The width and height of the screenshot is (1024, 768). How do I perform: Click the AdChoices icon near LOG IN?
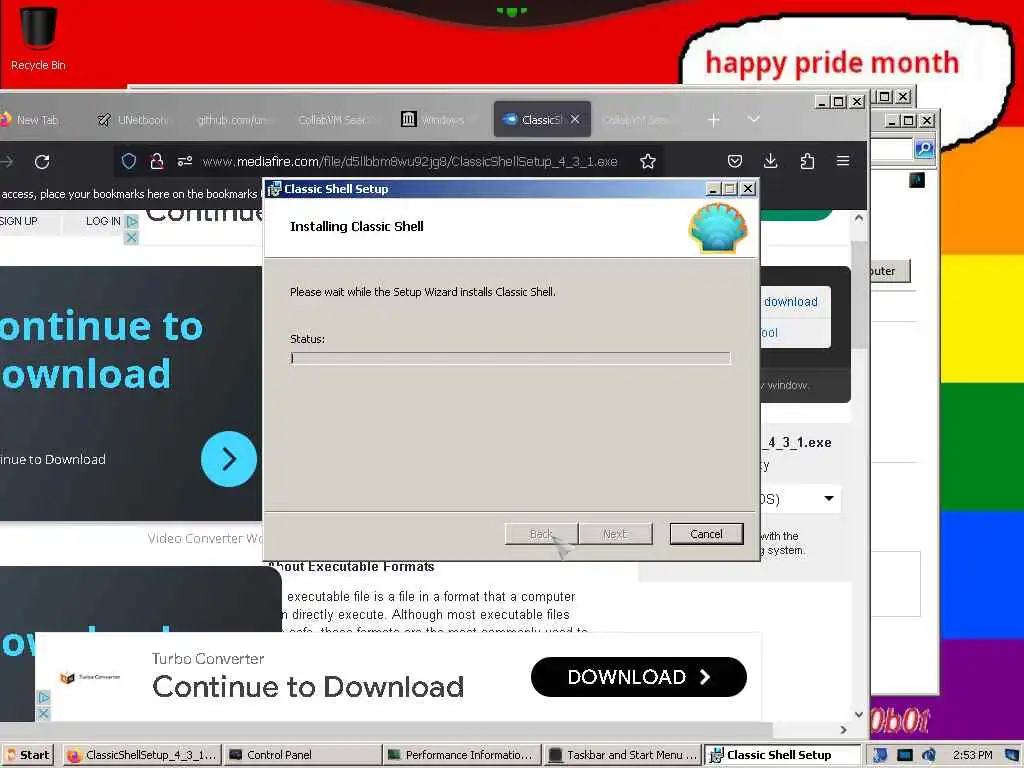(132, 221)
